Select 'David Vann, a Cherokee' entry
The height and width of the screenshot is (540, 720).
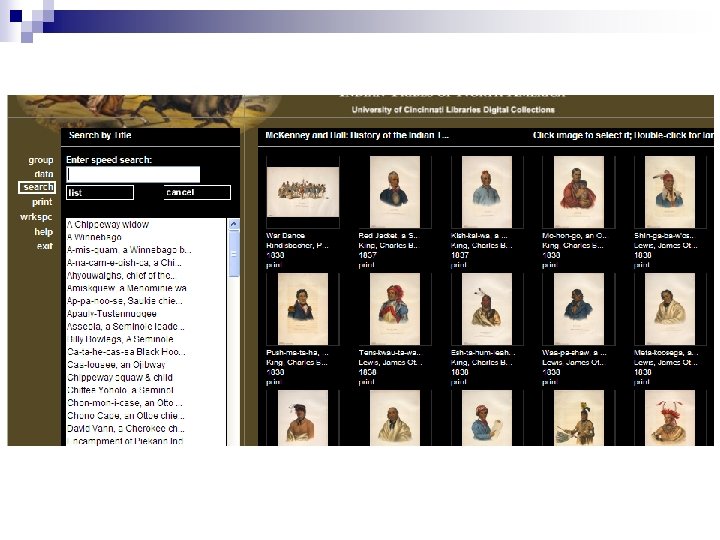[125, 428]
